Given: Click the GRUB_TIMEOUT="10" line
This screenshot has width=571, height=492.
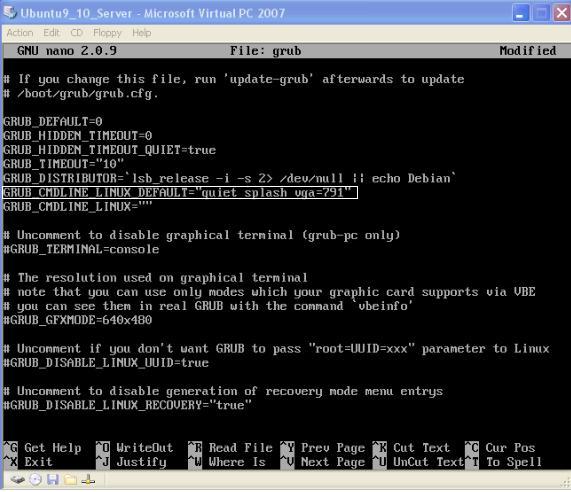Looking at the screenshot, I should point(63,164).
